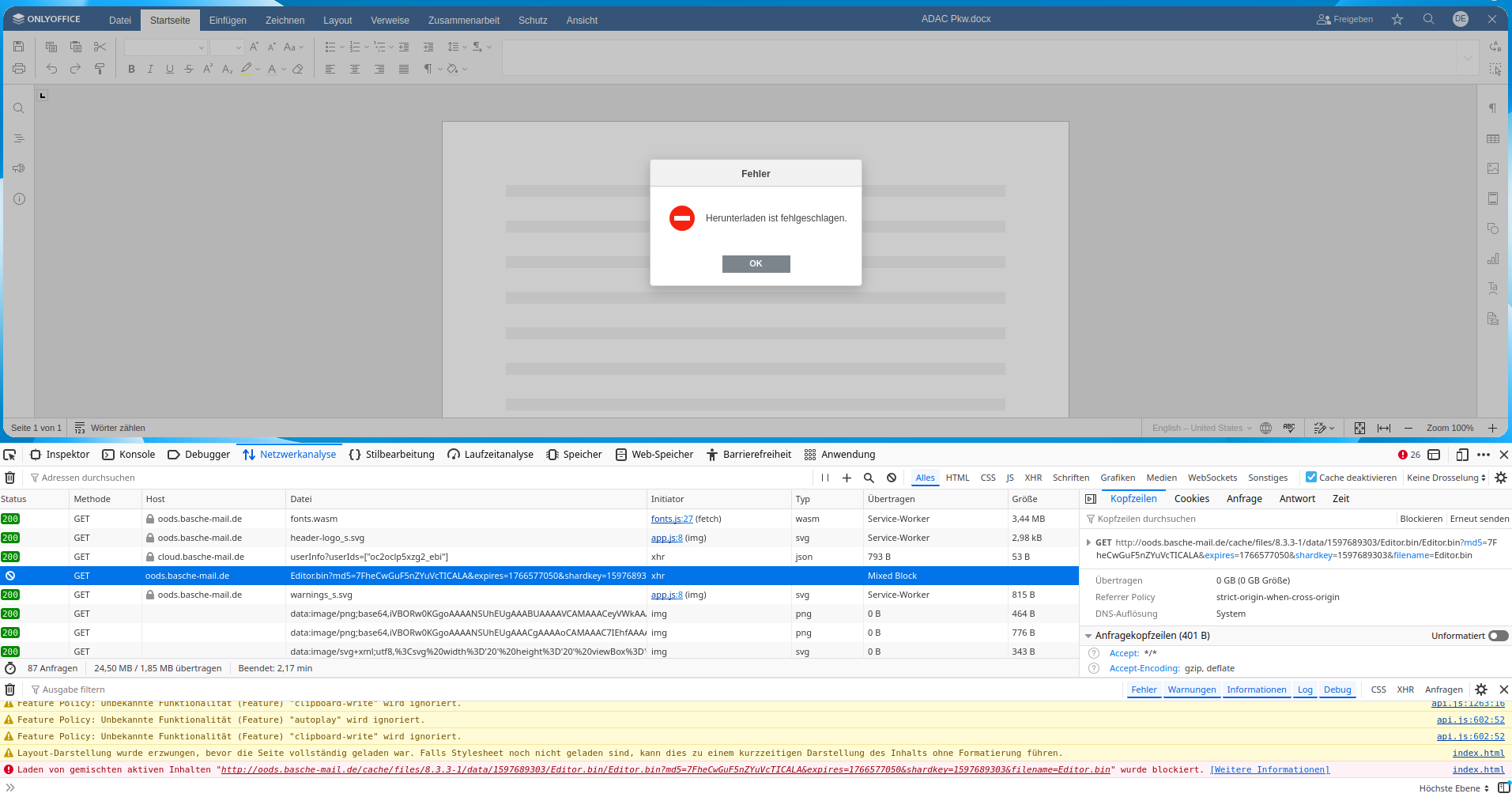The width and height of the screenshot is (1512, 801).
Task: Open the request blocking icon in network toolbar
Action: point(892,478)
